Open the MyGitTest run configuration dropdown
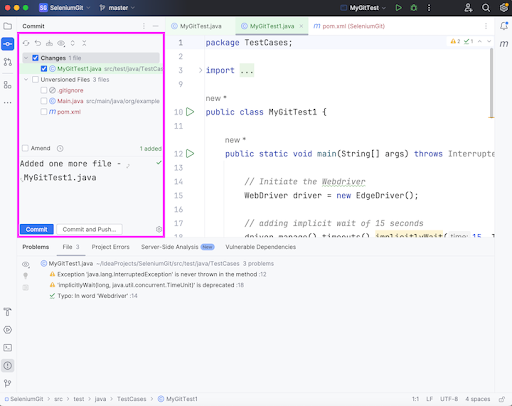Image resolution: width=512 pixels, height=406 pixels. pos(363,8)
